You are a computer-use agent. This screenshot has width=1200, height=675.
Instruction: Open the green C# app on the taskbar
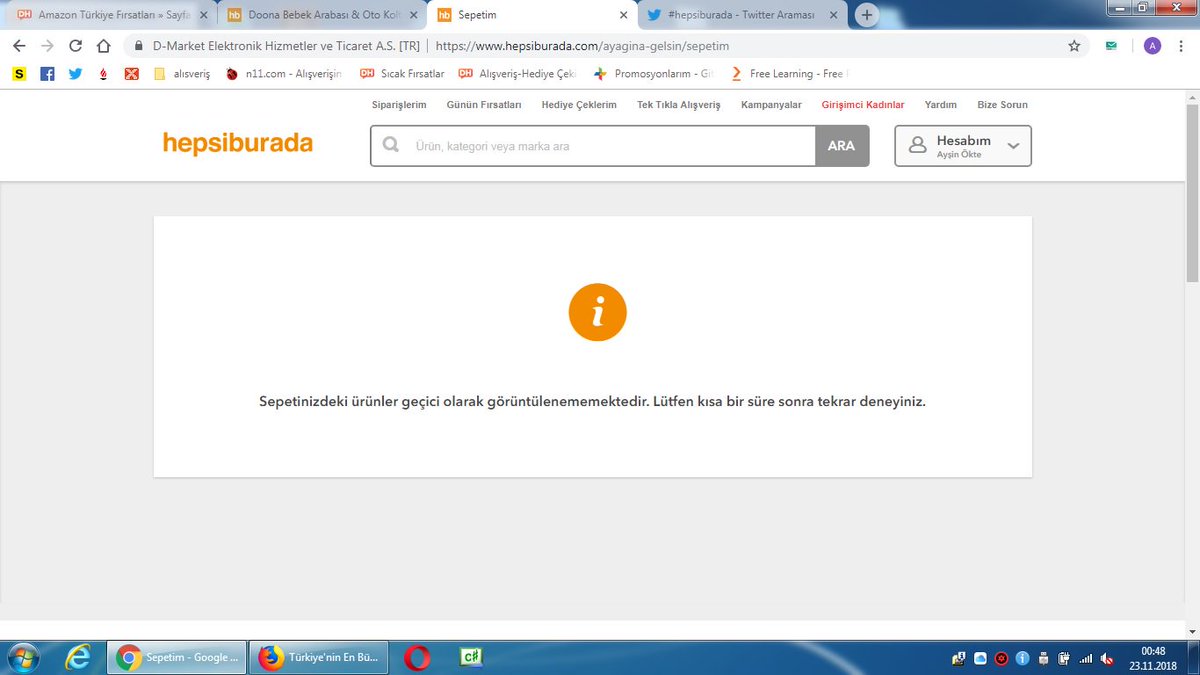point(471,657)
